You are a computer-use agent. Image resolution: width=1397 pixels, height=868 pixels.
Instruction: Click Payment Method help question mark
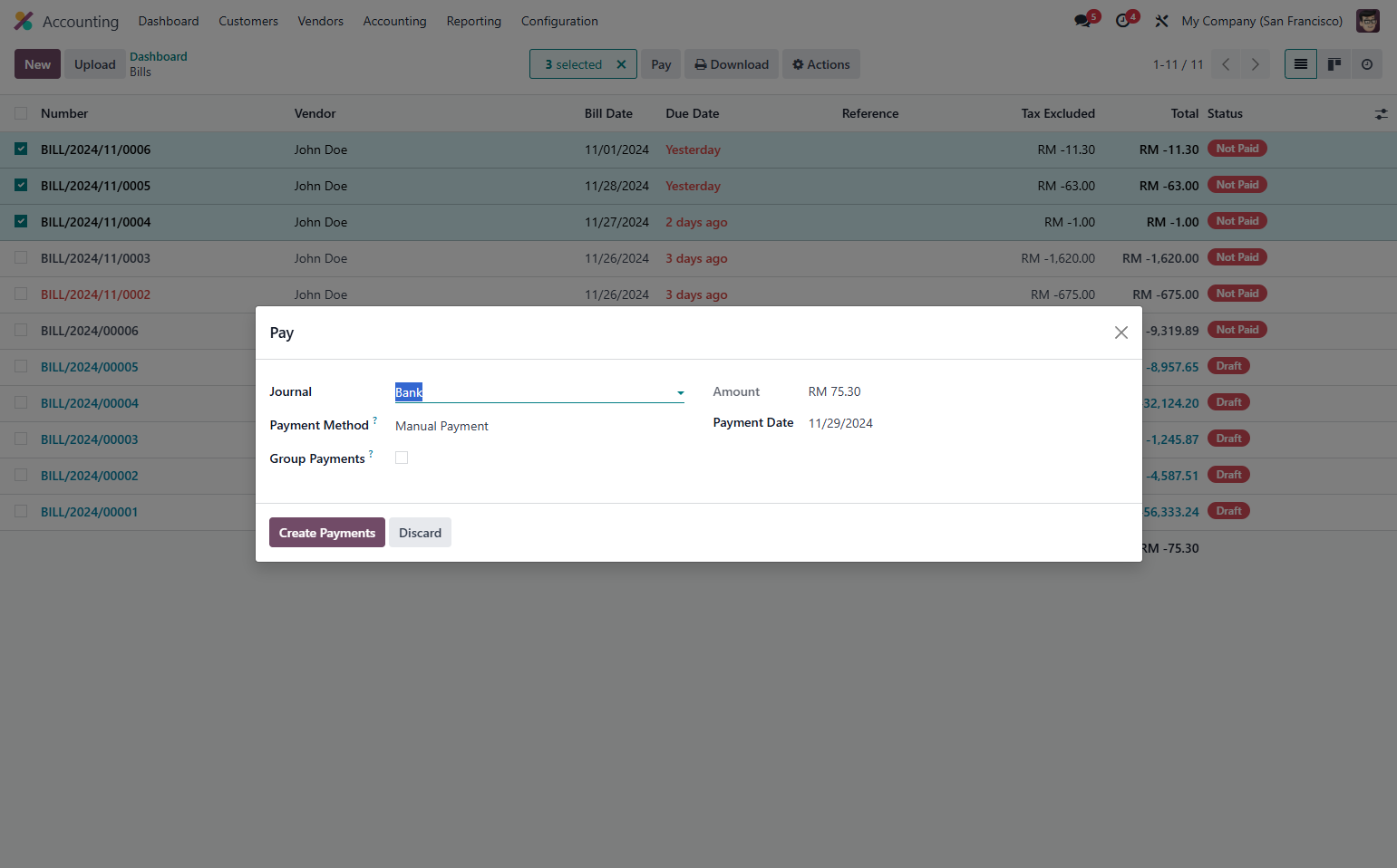tap(374, 420)
